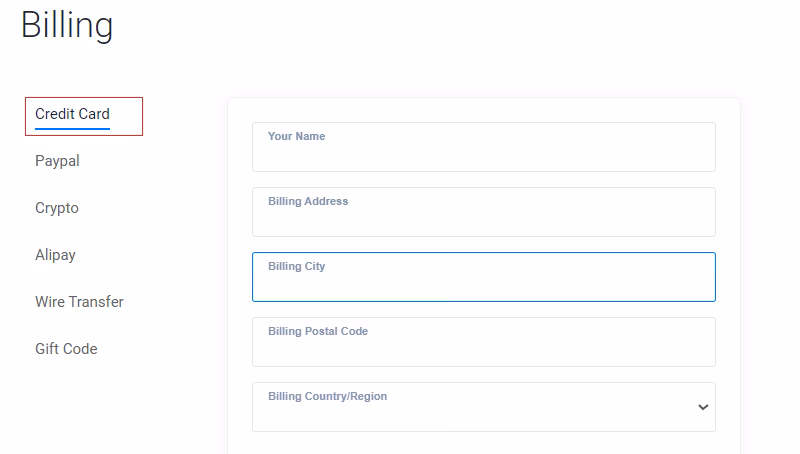Click the Billing page heading
The height and width of the screenshot is (454, 800).
pyautogui.click(x=67, y=26)
